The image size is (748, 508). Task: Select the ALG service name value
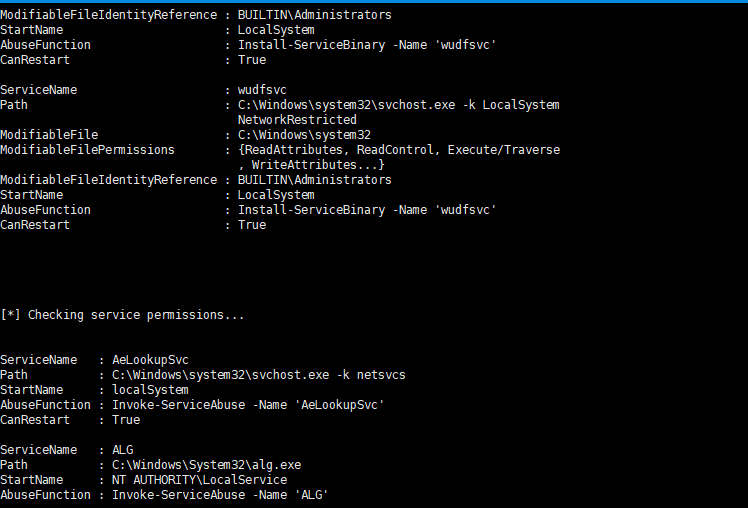coord(122,450)
